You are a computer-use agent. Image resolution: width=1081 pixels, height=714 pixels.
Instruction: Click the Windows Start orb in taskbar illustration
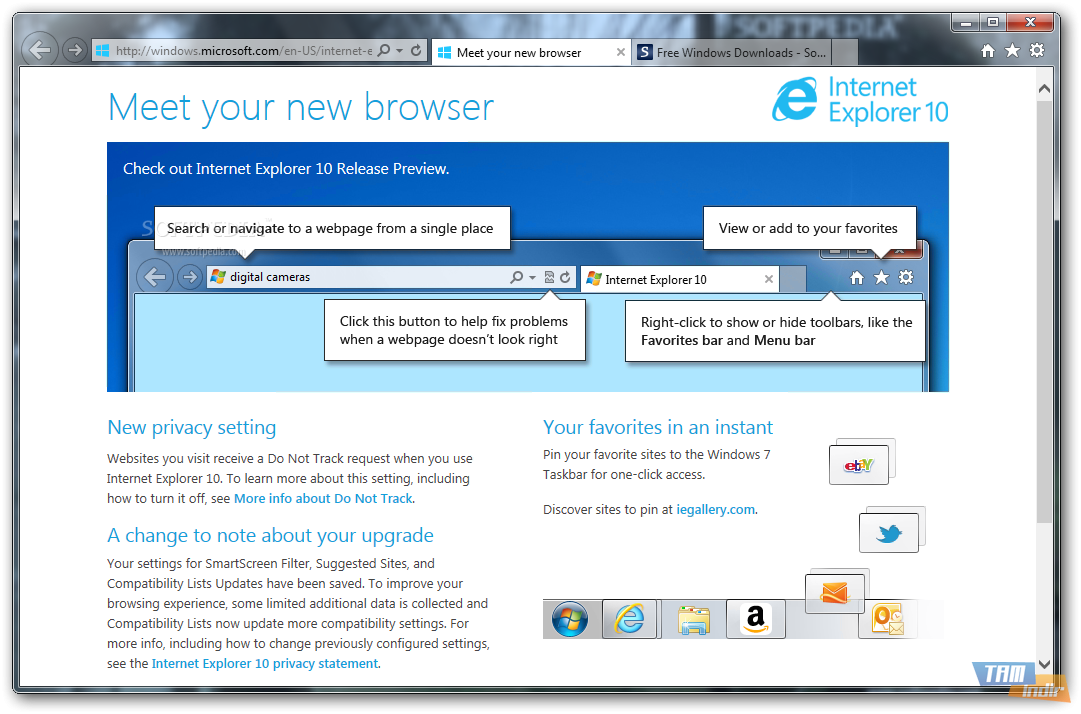tap(570, 619)
